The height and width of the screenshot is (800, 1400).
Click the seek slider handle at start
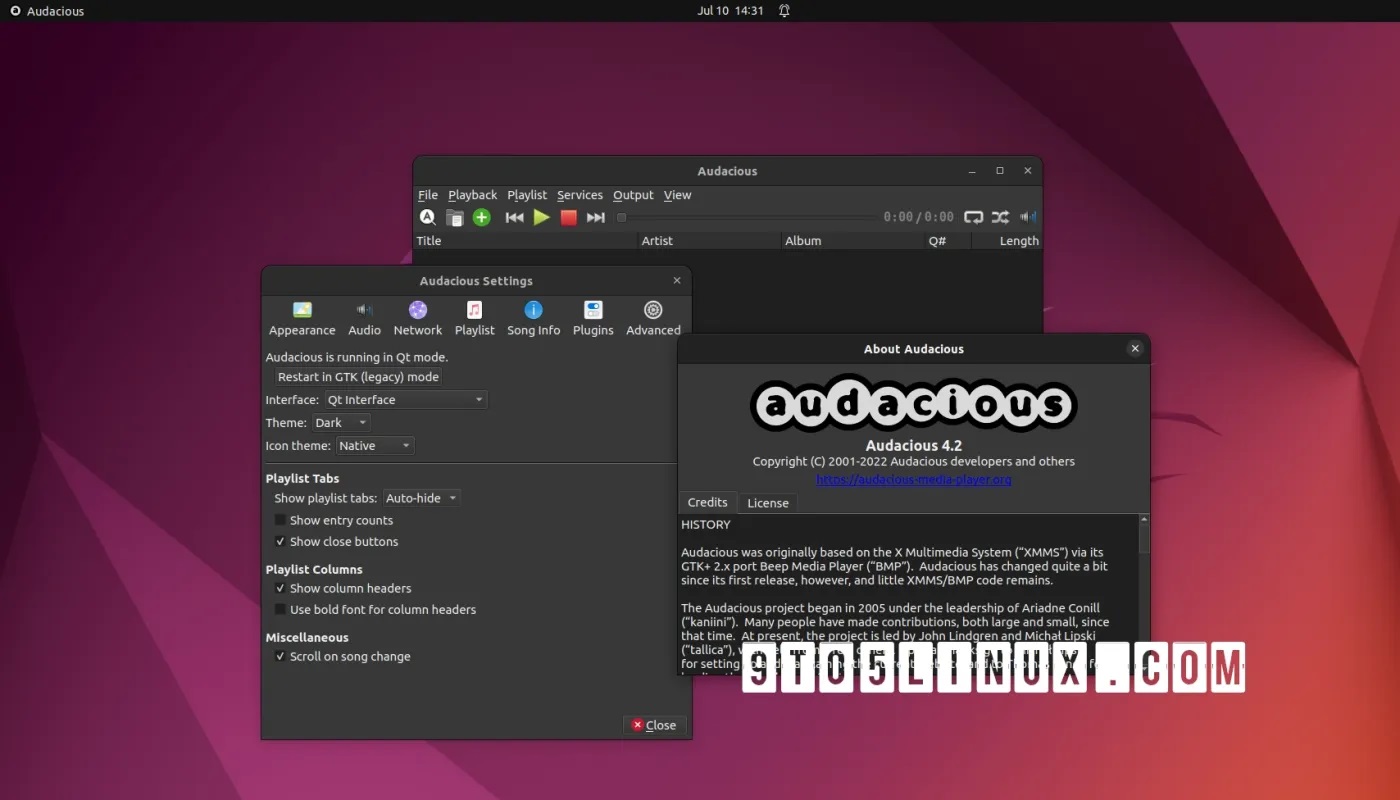pos(621,217)
